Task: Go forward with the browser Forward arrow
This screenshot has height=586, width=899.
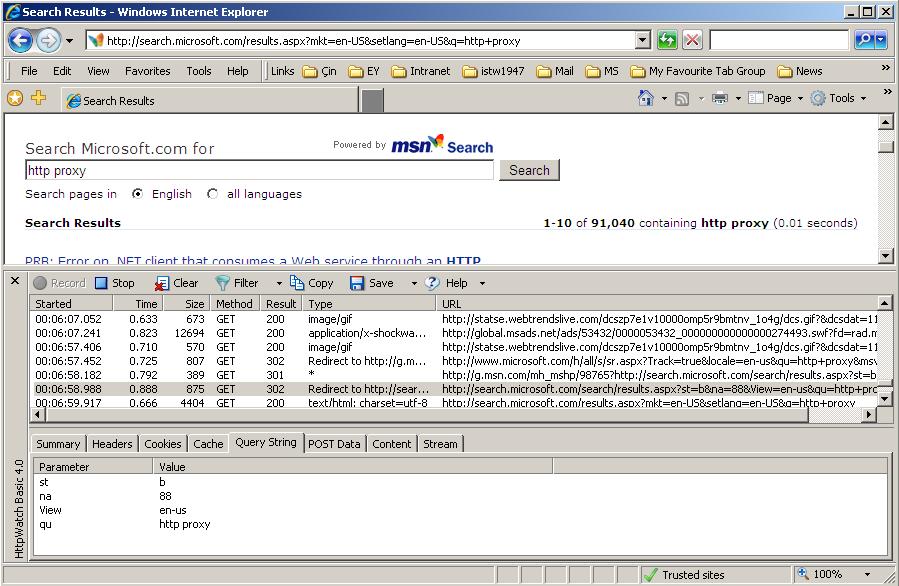Action: pos(49,41)
